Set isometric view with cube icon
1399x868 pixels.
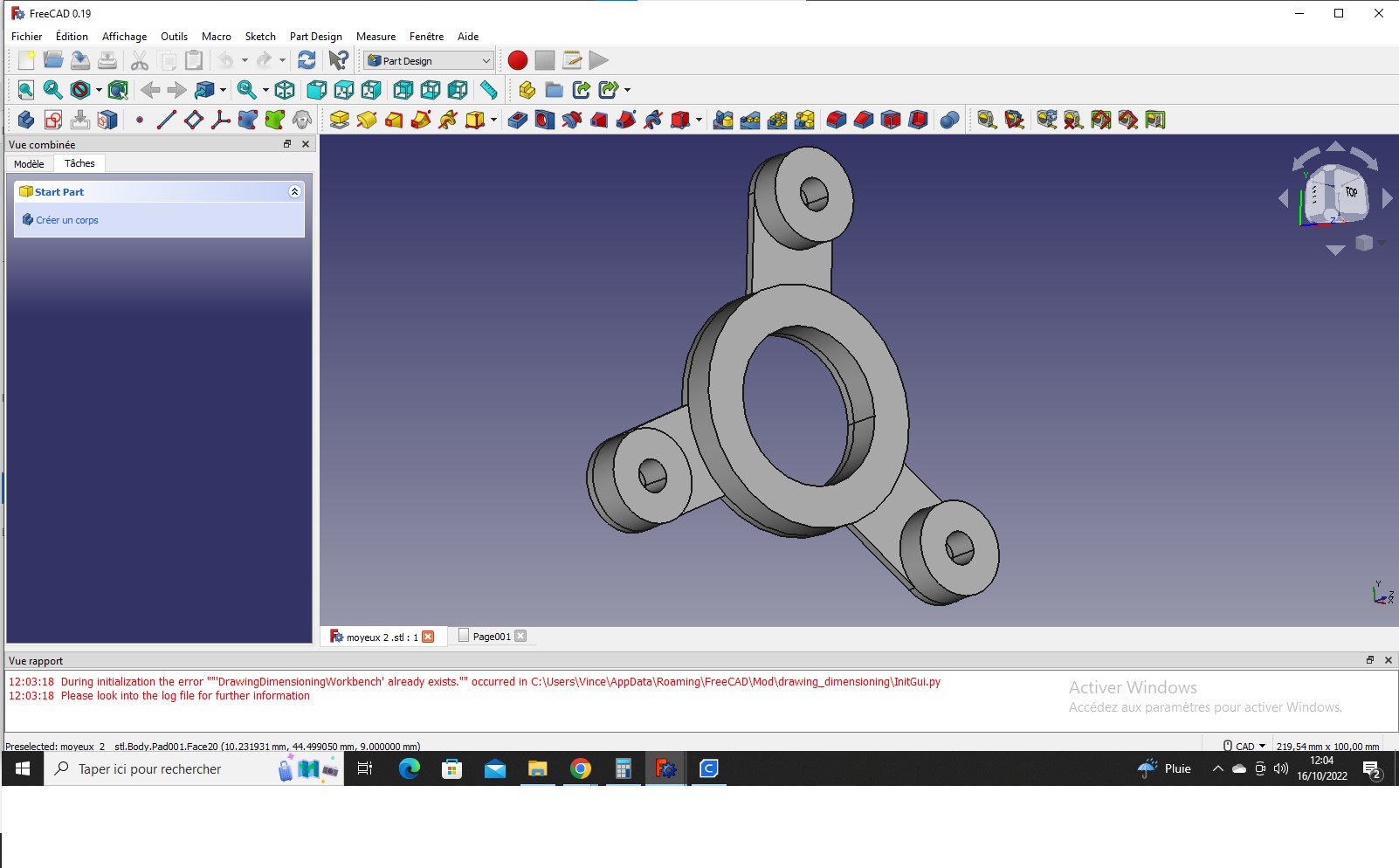[285, 90]
